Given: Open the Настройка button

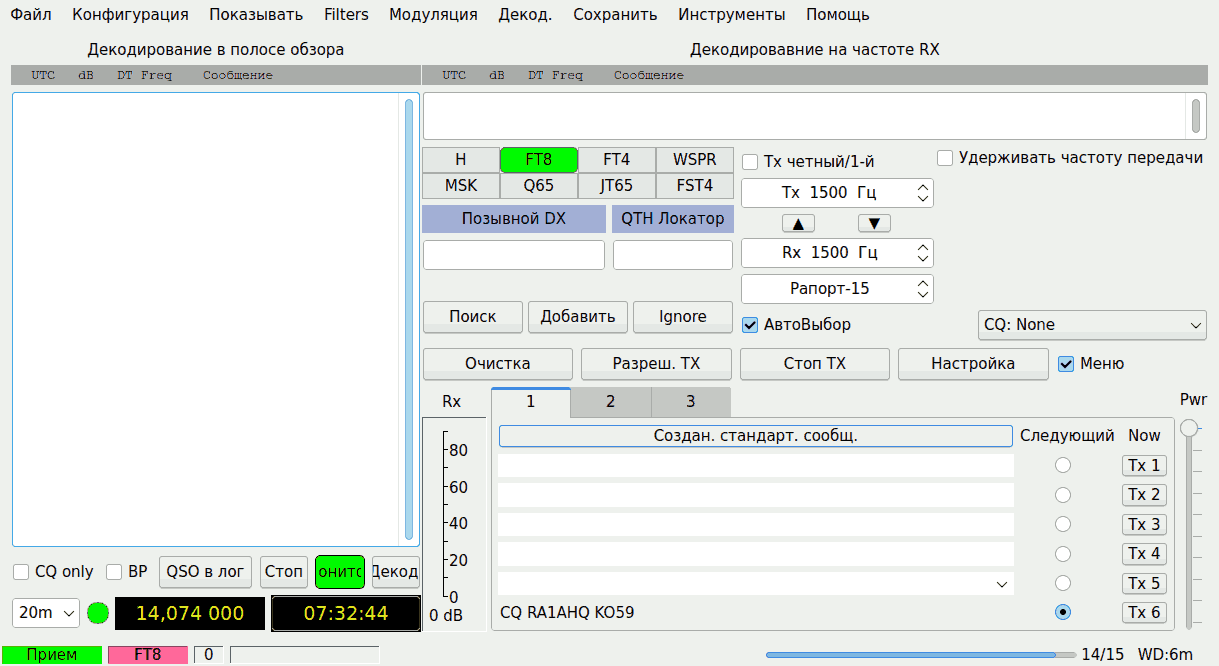Looking at the screenshot, I should coord(973,364).
